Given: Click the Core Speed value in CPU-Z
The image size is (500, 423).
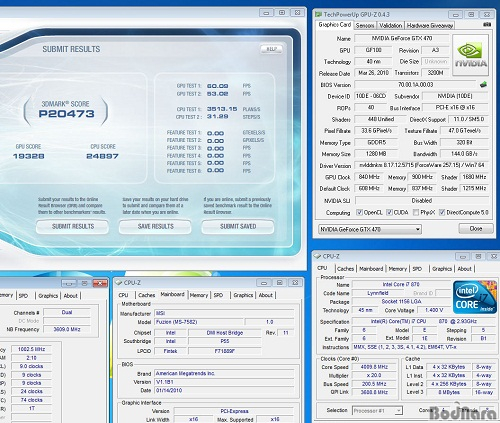Looking at the screenshot, I should [x=374, y=367].
